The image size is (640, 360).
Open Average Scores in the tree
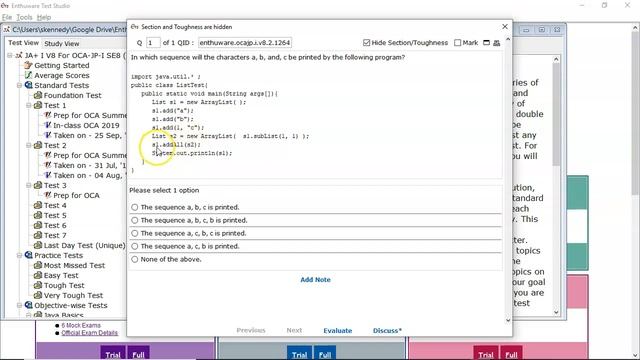[61, 76]
